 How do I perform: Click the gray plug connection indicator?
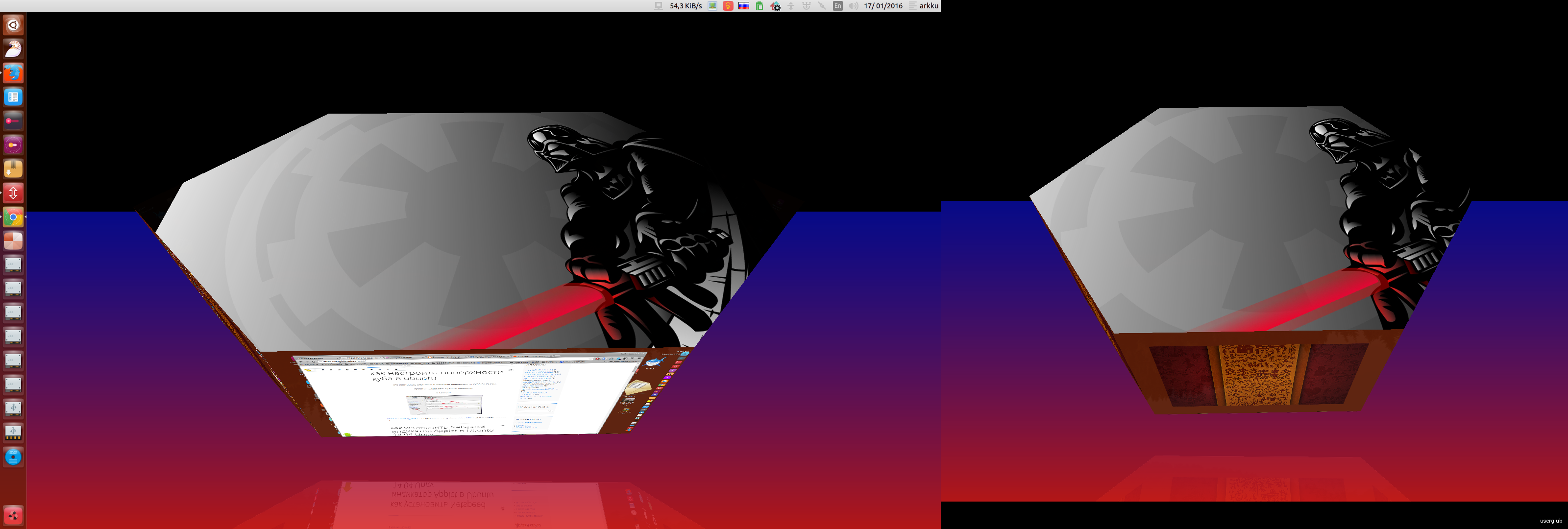click(822, 5)
